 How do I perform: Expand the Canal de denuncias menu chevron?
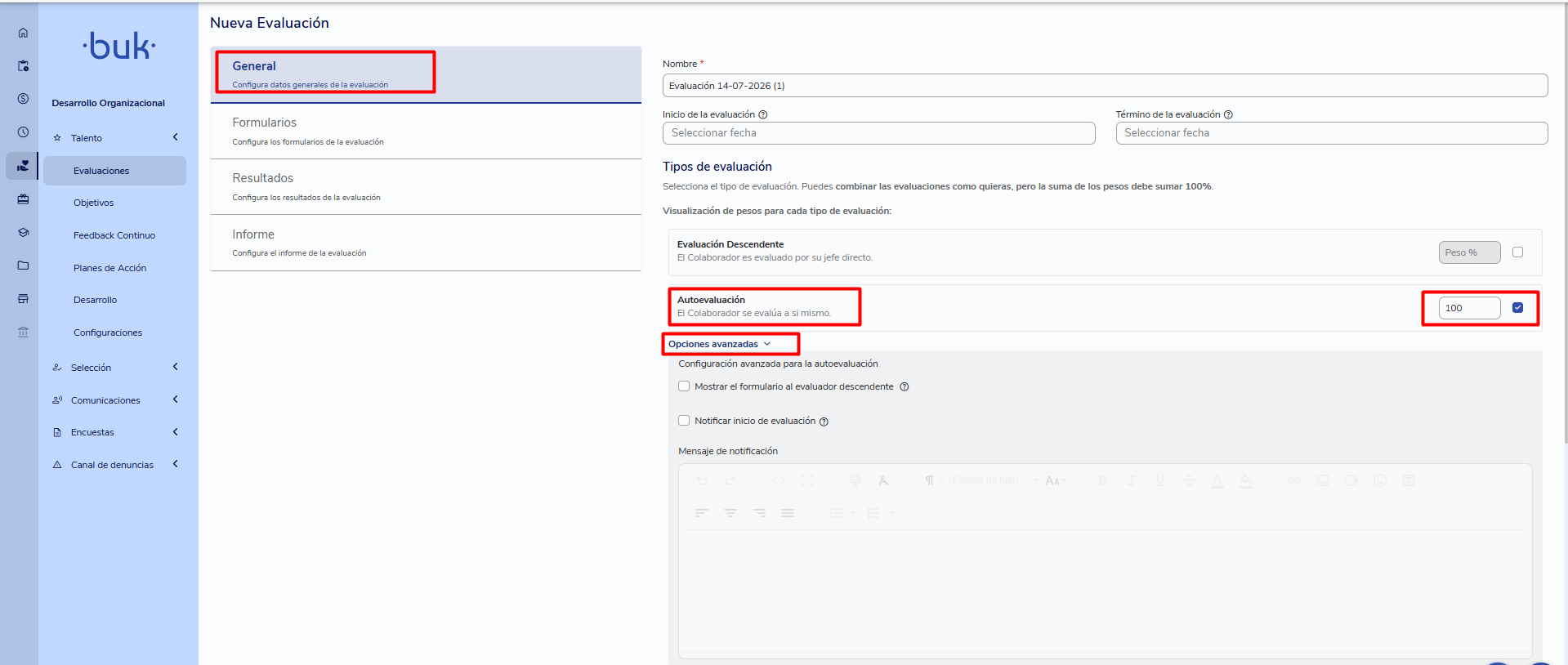coord(175,464)
